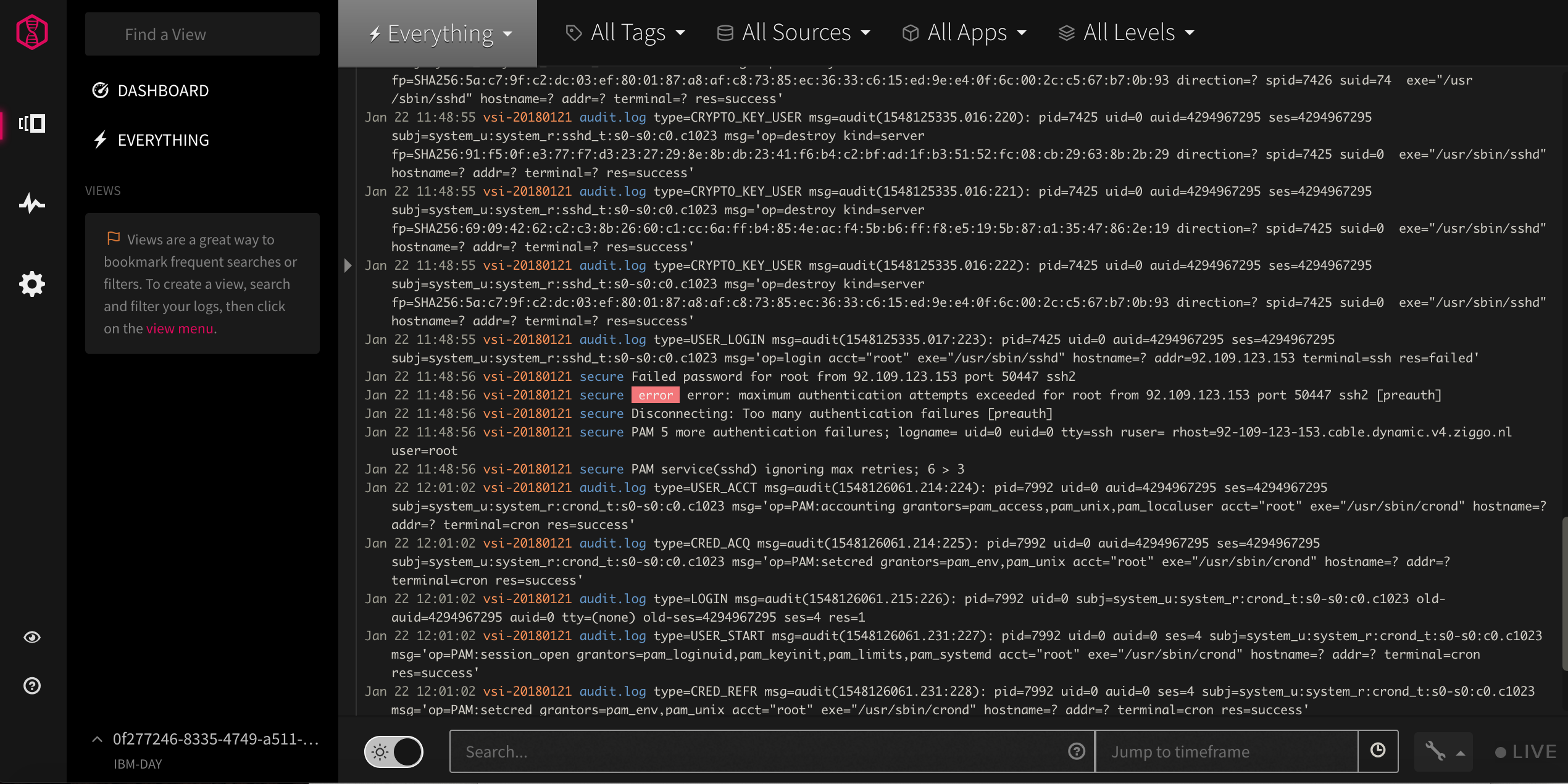Click the clock icon beside Jump to timeframe

[x=1378, y=751]
